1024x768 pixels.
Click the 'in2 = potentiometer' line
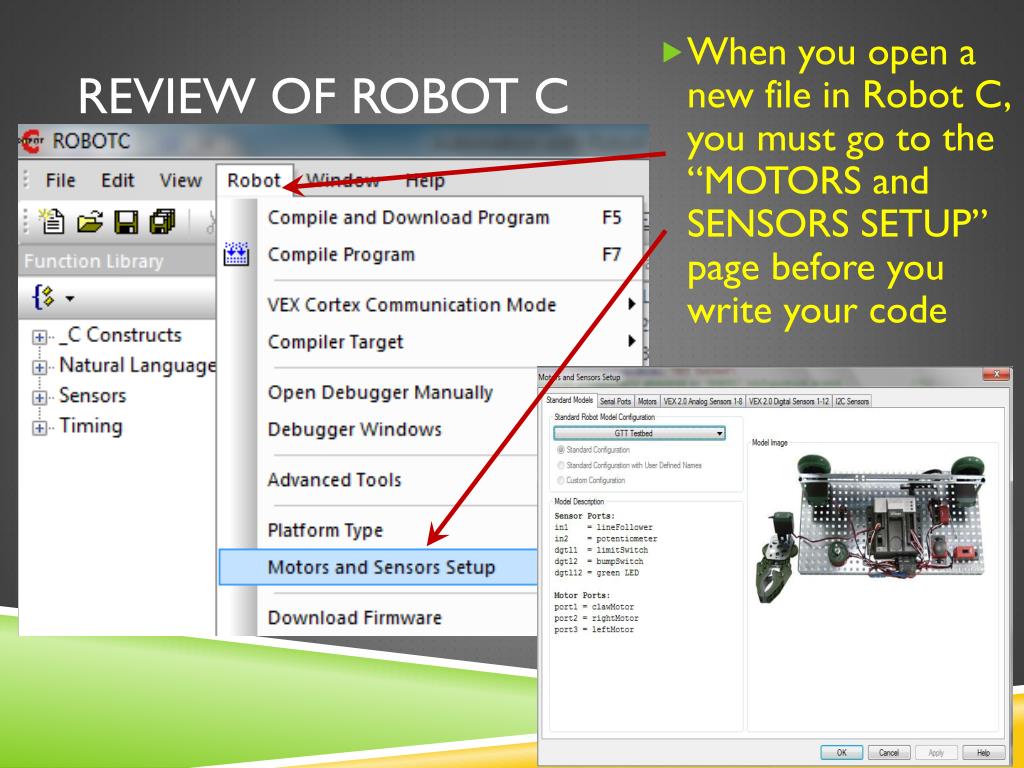(x=605, y=539)
